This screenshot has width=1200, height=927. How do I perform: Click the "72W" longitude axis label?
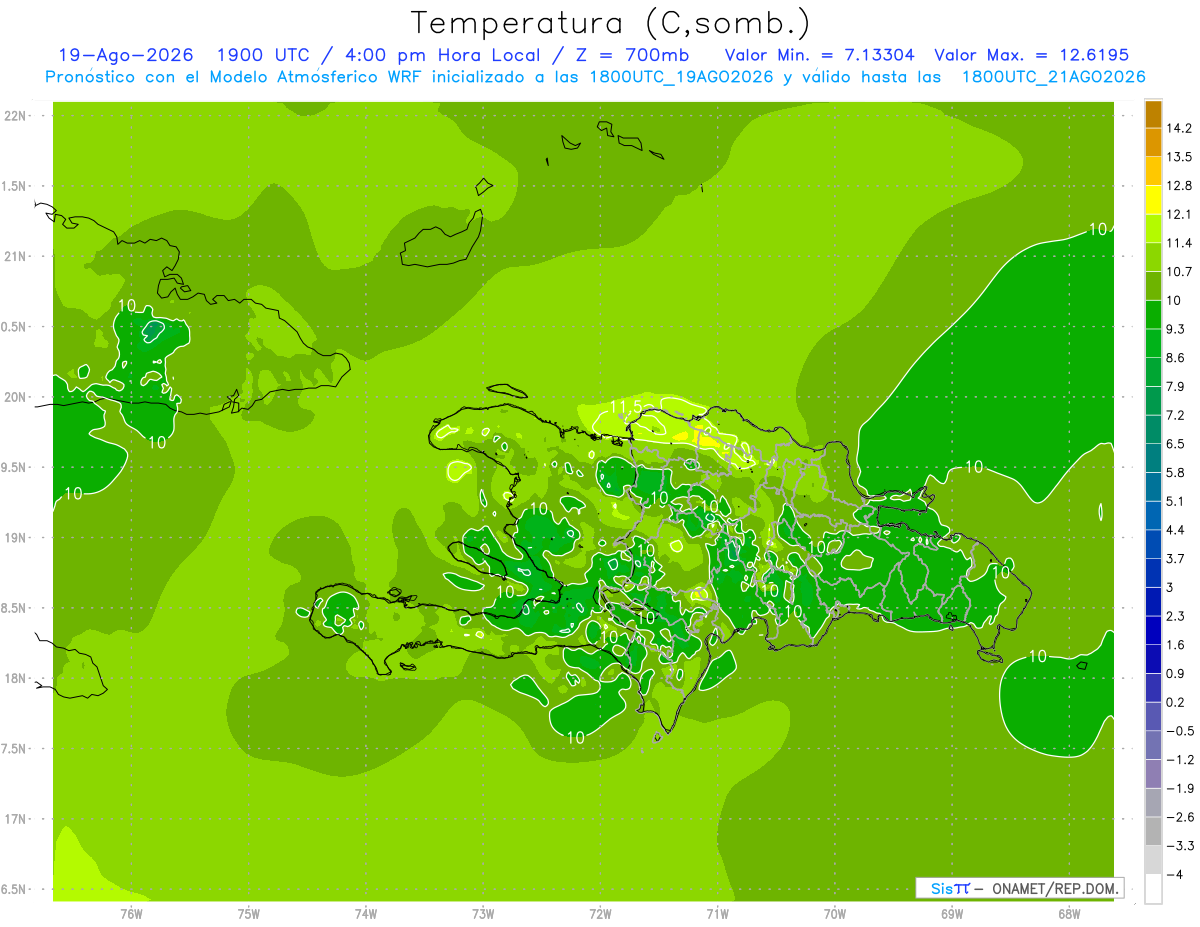[x=600, y=913]
